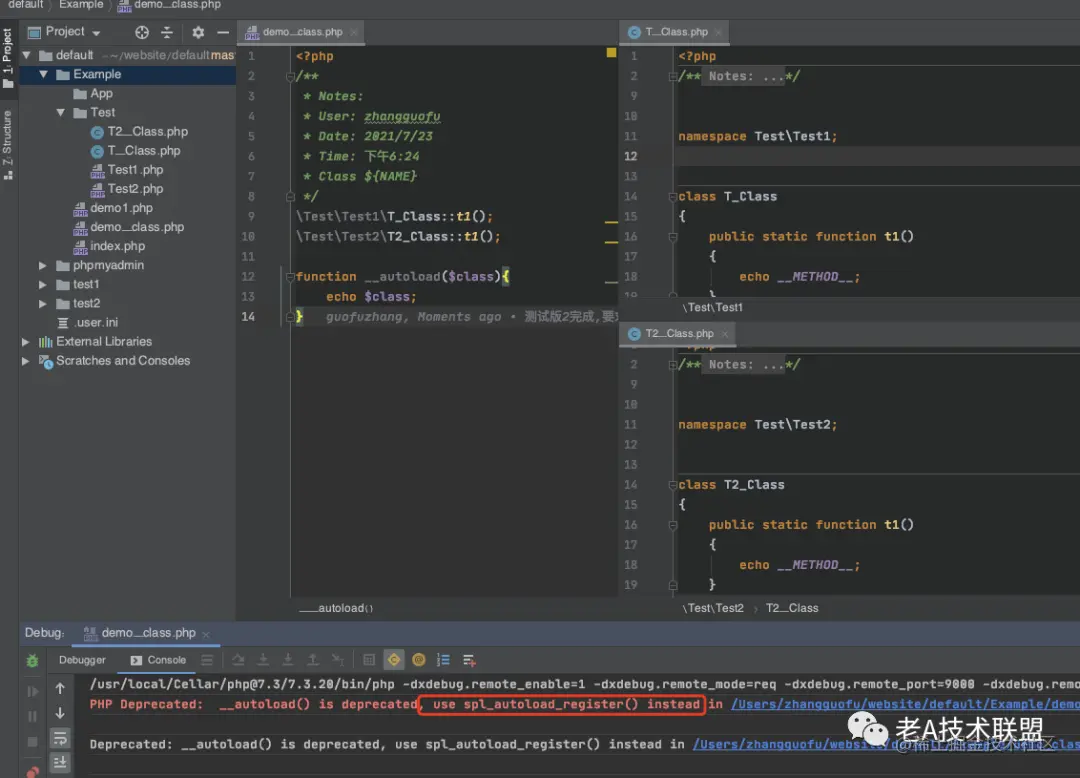Click the up arrow in console
The image size is (1080, 778).
point(60,688)
